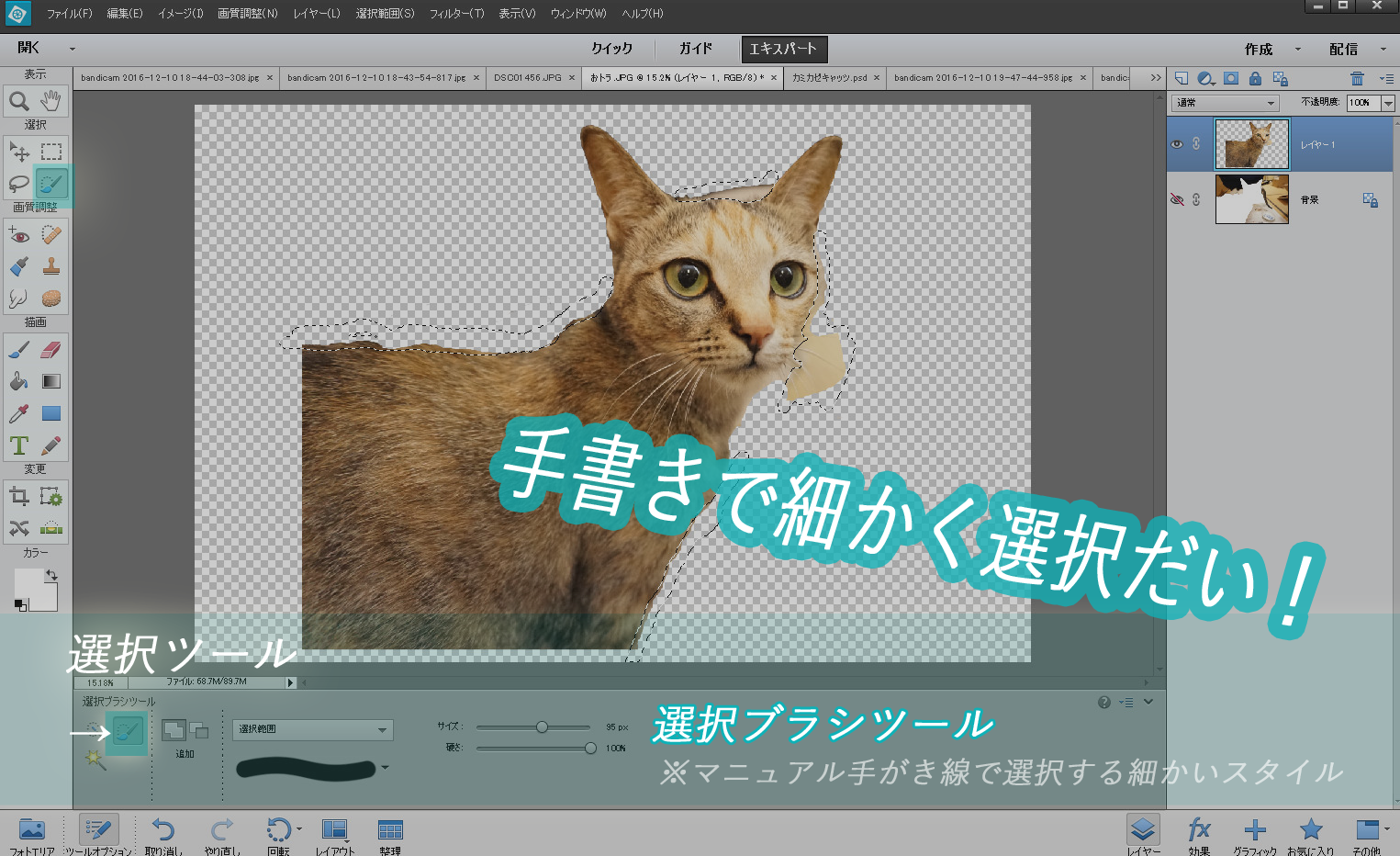Open the blend mode 通常 dropdown

1225,103
